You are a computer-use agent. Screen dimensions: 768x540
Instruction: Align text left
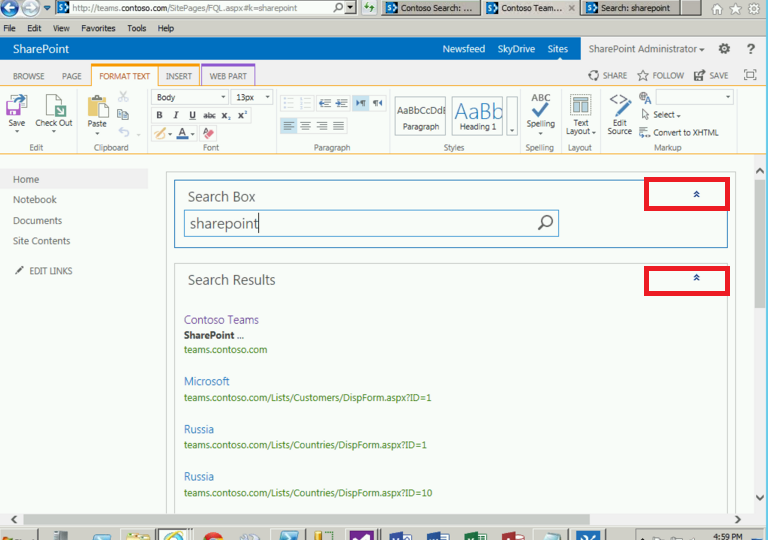coord(288,126)
